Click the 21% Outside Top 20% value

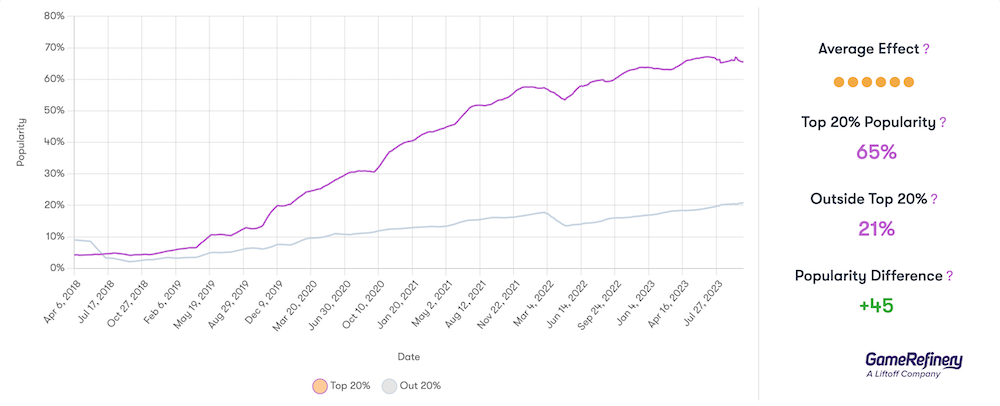(876, 229)
